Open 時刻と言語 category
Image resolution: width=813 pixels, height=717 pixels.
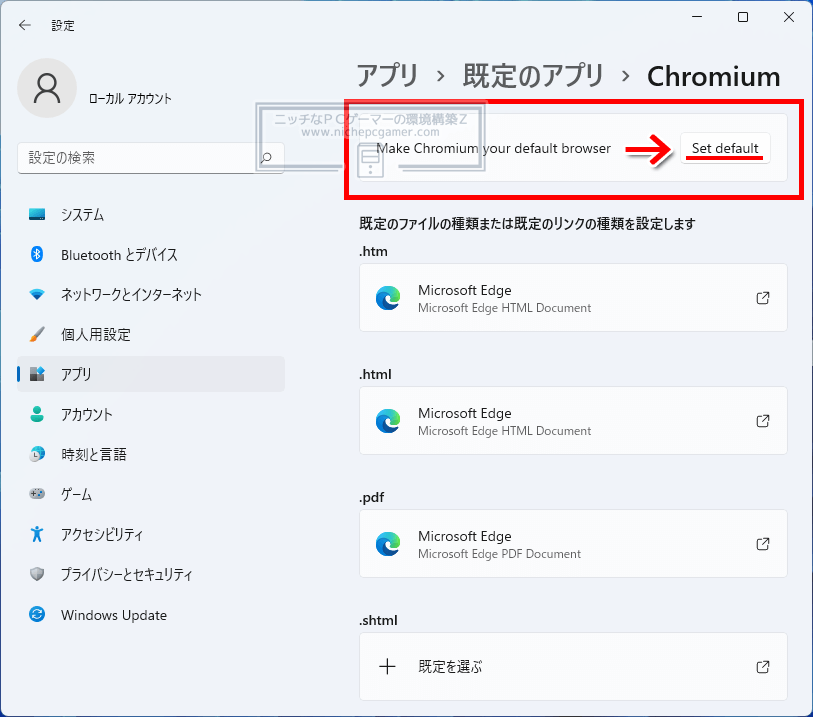pyautogui.click(x=151, y=454)
